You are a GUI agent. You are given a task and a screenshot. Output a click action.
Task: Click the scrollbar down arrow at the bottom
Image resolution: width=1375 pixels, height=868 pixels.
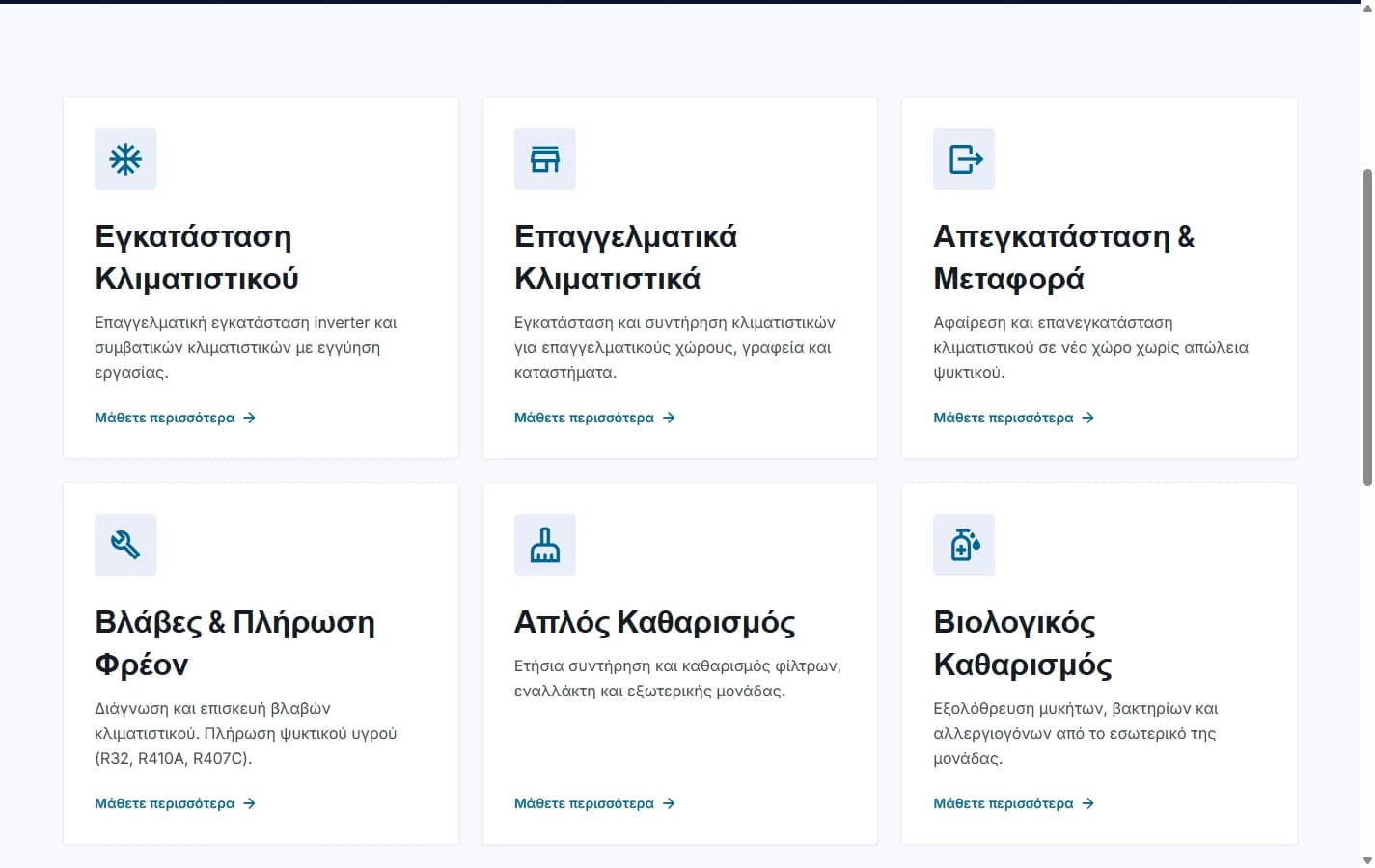pyautogui.click(x=1367, y=860)
